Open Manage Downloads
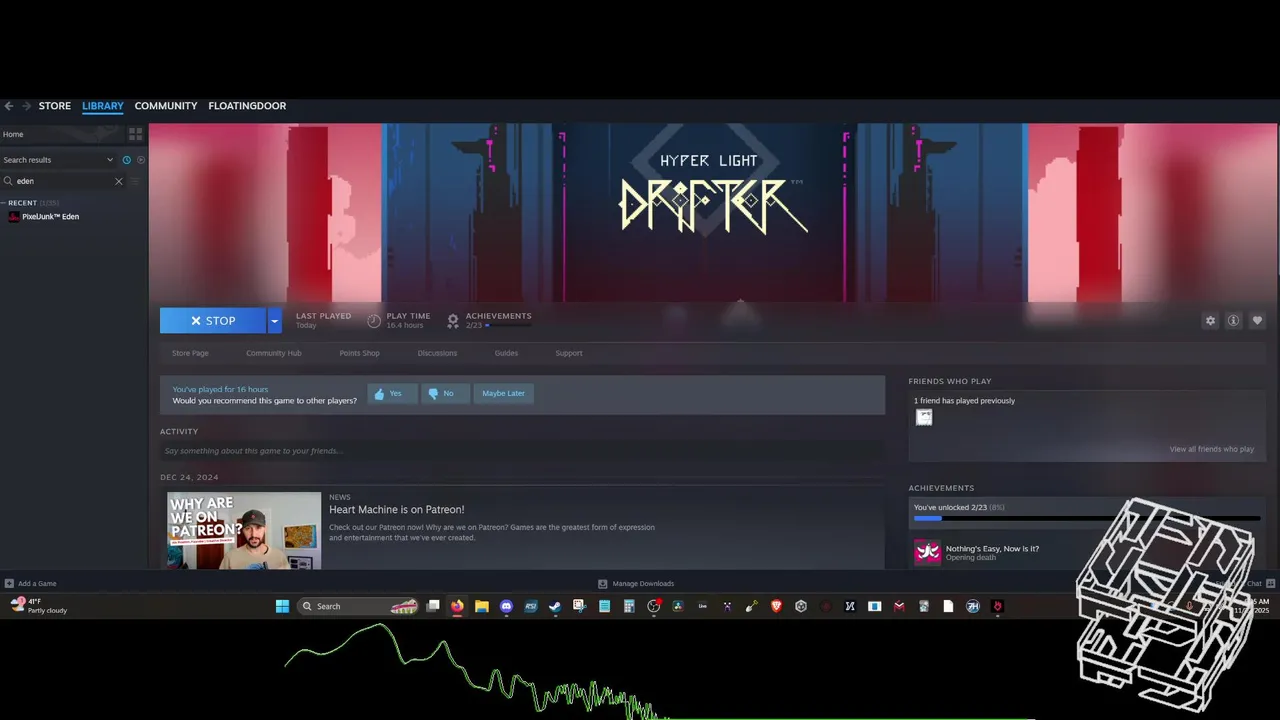Viewport: 1280px width, 720px height. point(636,584)
